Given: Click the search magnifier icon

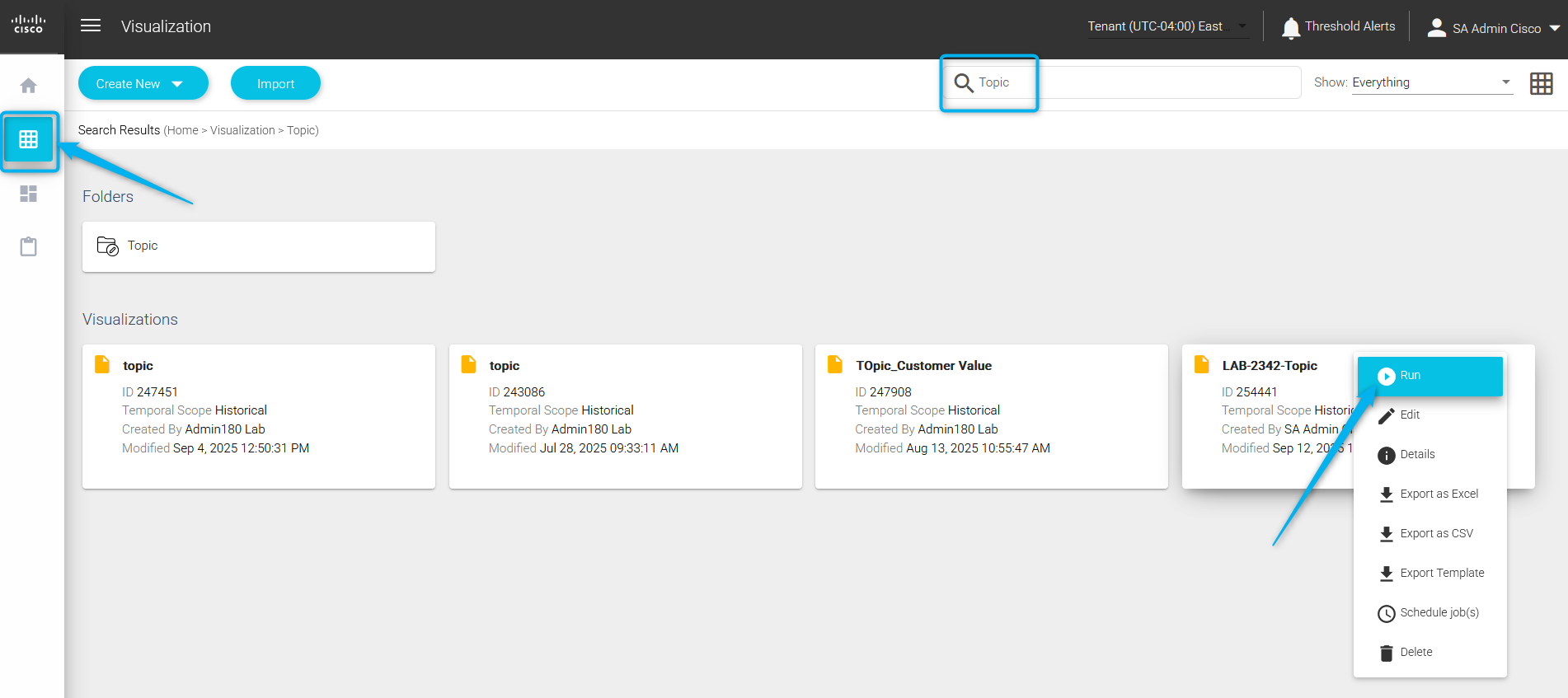Looking at the screenshot, I should (963, 83).
